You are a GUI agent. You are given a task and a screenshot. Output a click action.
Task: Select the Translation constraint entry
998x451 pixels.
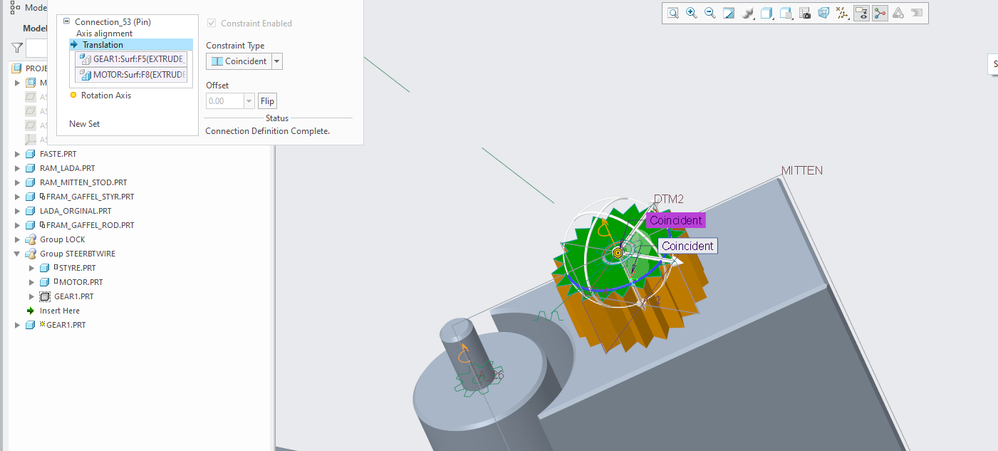pos(103,45)
